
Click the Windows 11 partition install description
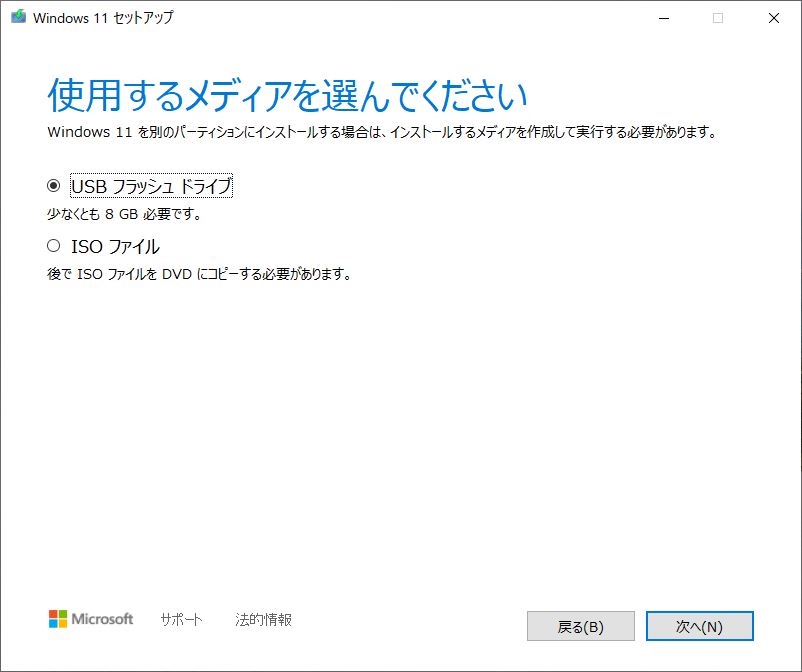click(382, 132)
